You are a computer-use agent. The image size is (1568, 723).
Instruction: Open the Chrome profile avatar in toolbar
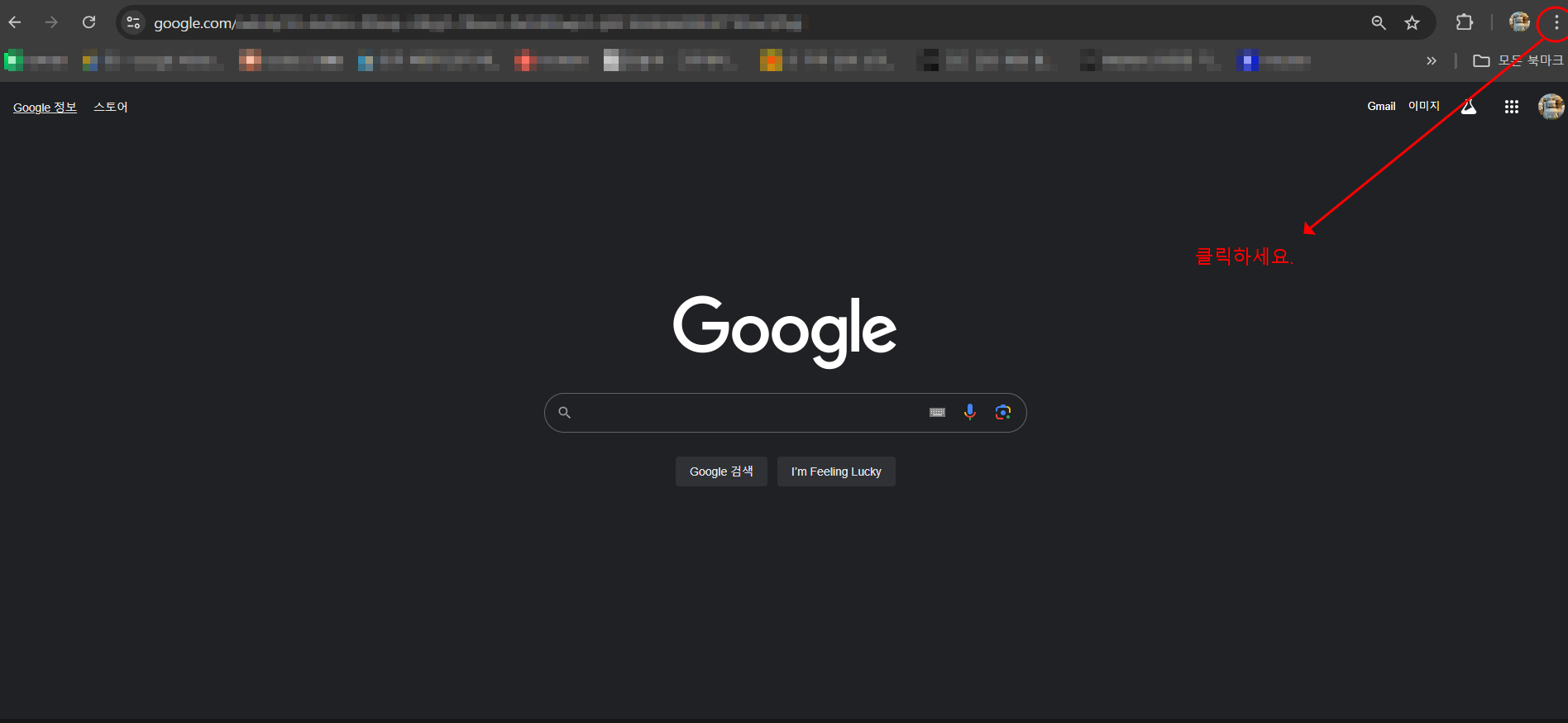tap(1519, 22)
